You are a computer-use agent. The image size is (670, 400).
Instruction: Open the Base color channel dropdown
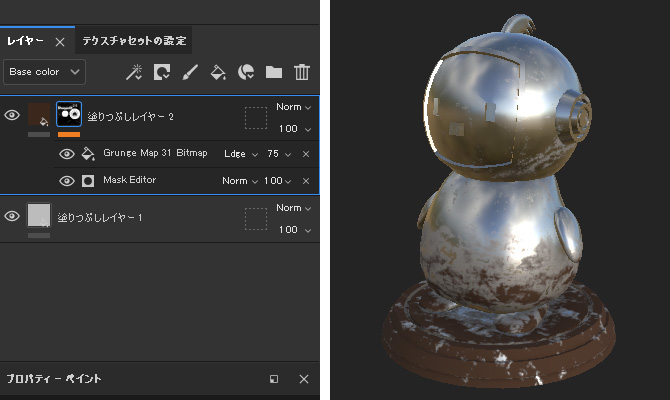pyautogui.click(x=45, y=72)
